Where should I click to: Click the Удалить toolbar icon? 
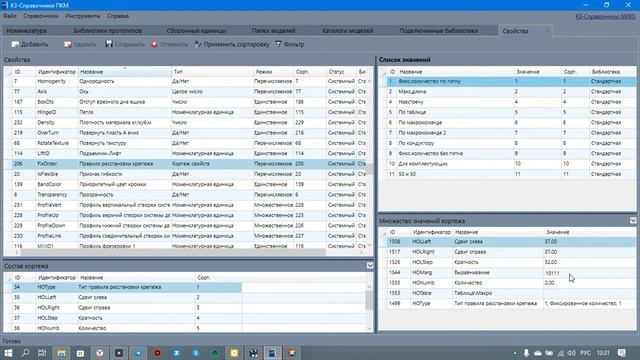68,44
